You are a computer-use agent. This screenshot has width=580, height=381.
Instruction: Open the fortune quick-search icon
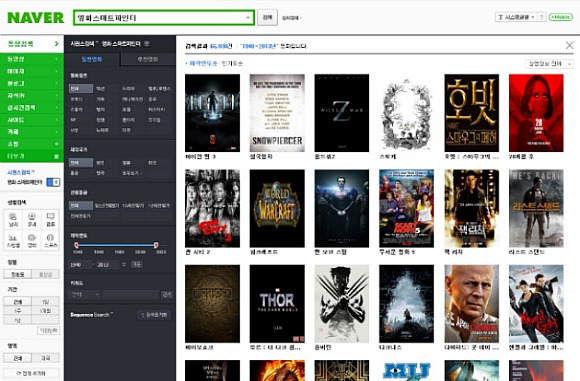click(32, 219)
